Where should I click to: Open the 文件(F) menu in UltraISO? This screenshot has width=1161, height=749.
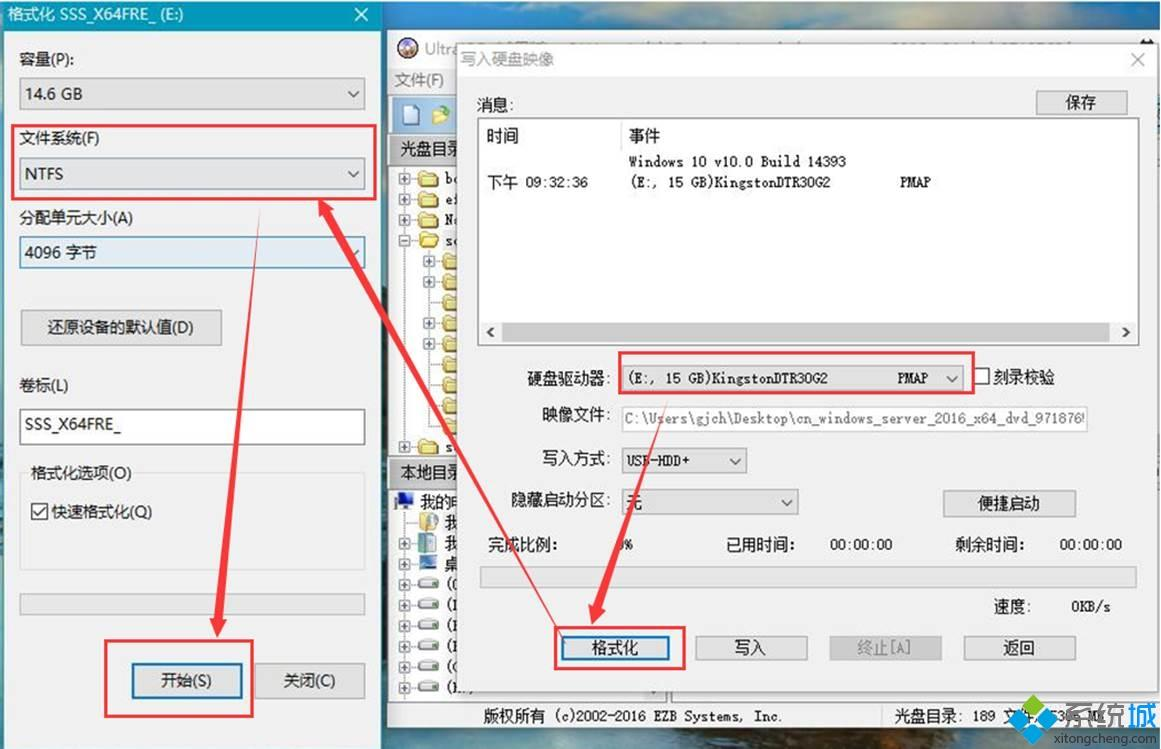419,80
